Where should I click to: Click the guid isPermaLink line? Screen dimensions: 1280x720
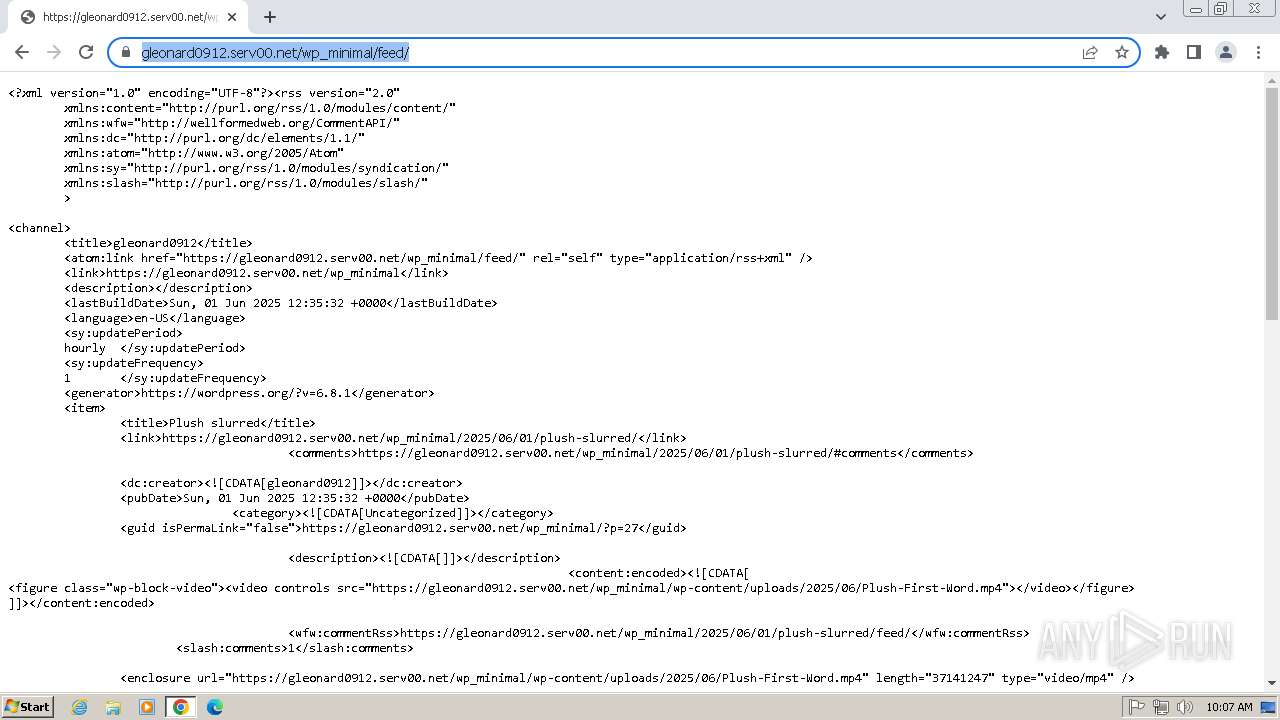pos(403,528)
